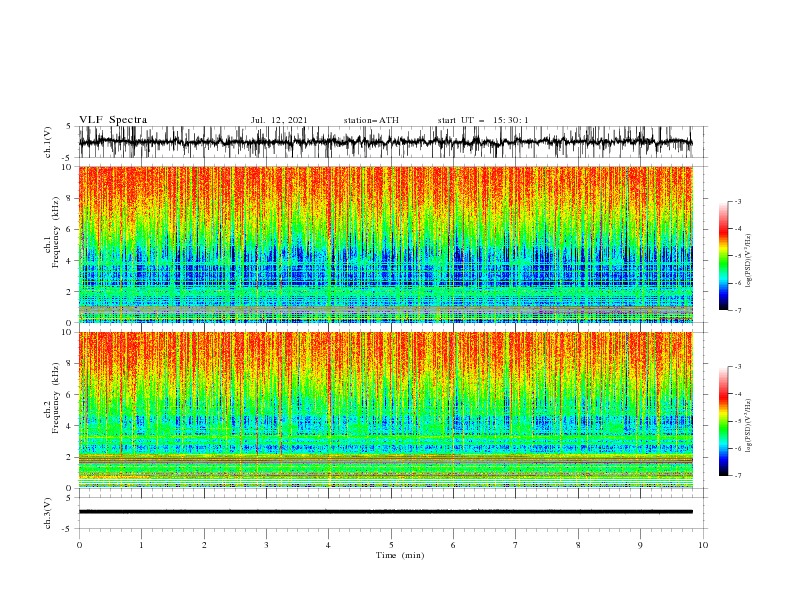Click the "start UT = 15:30:1" text

point(482,120)
